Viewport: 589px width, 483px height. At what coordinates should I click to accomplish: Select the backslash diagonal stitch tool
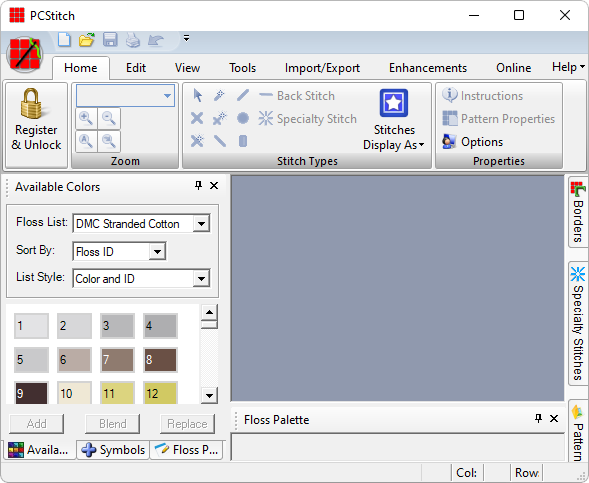[x=220, y=141]
